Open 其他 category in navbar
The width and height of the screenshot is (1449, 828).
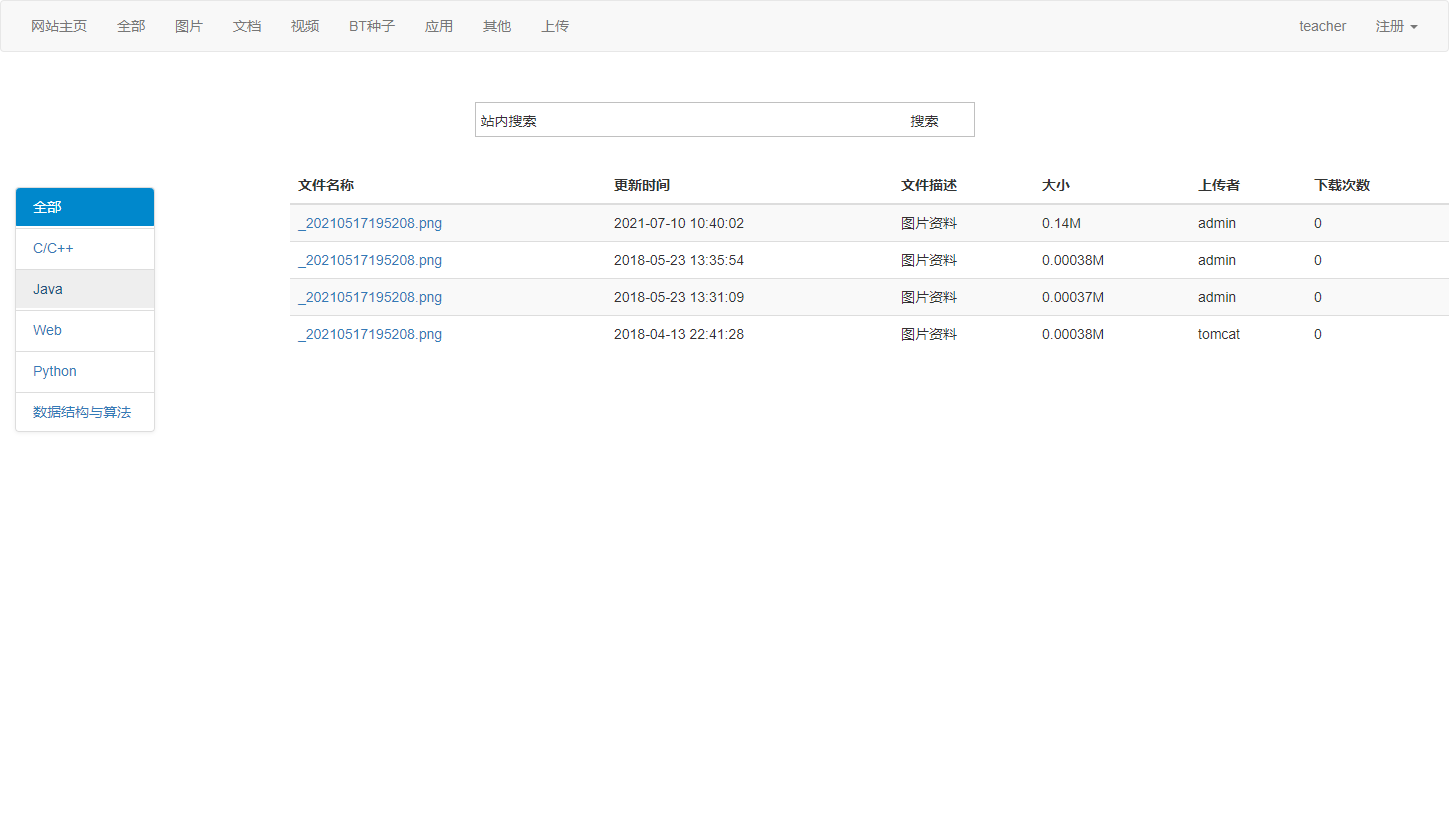(497, 26)
